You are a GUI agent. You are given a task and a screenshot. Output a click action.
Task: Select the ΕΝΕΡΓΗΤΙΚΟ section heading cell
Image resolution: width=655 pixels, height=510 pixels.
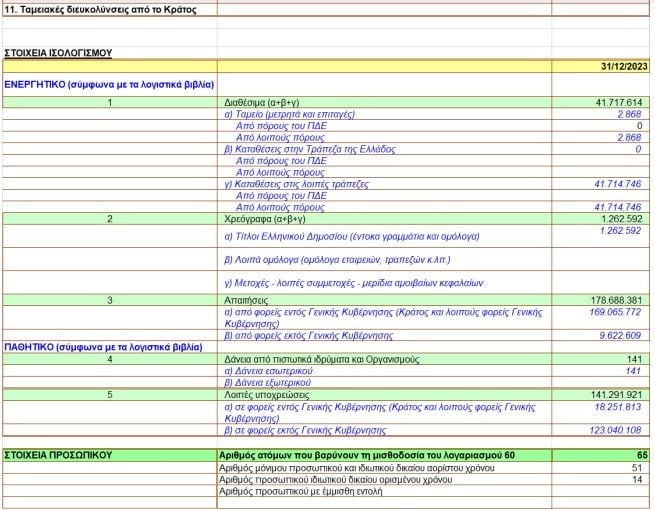[x=108, y=85]
